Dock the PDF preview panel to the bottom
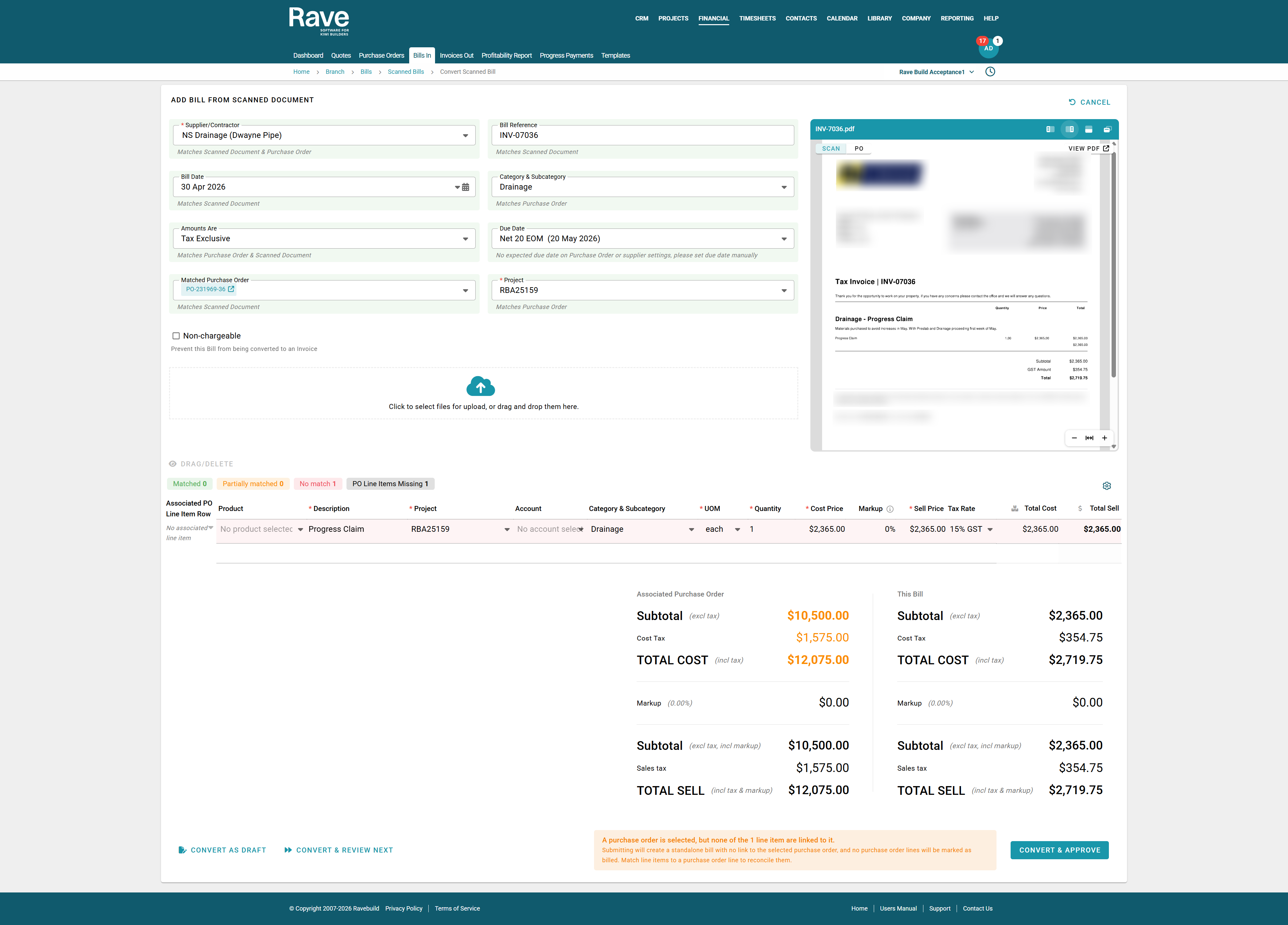This screenshot has width=1288, height=925. pyautogui.click(x=1089, y=130)
